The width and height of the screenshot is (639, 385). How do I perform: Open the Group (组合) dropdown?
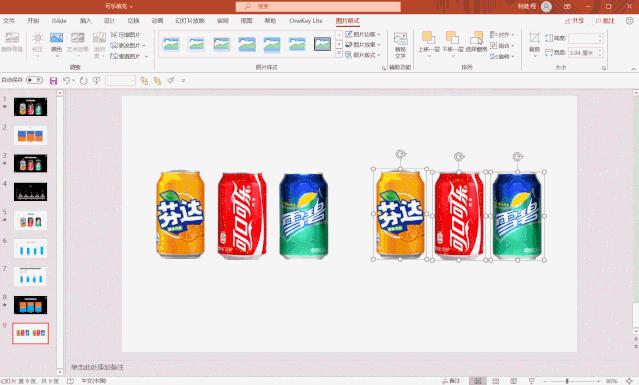point(502,45)
